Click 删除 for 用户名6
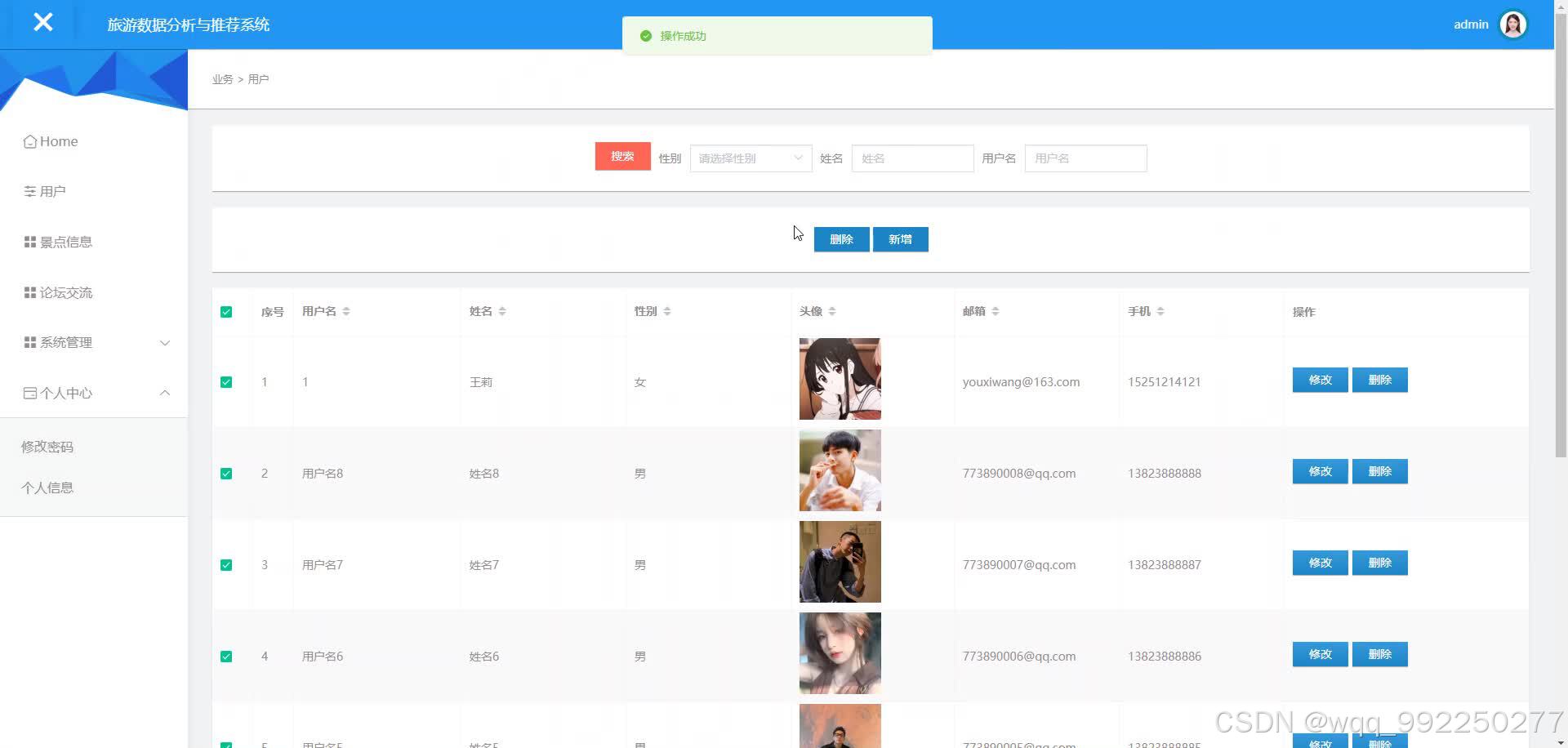Screen dimensions: 1568x748 click(1379, 654)
